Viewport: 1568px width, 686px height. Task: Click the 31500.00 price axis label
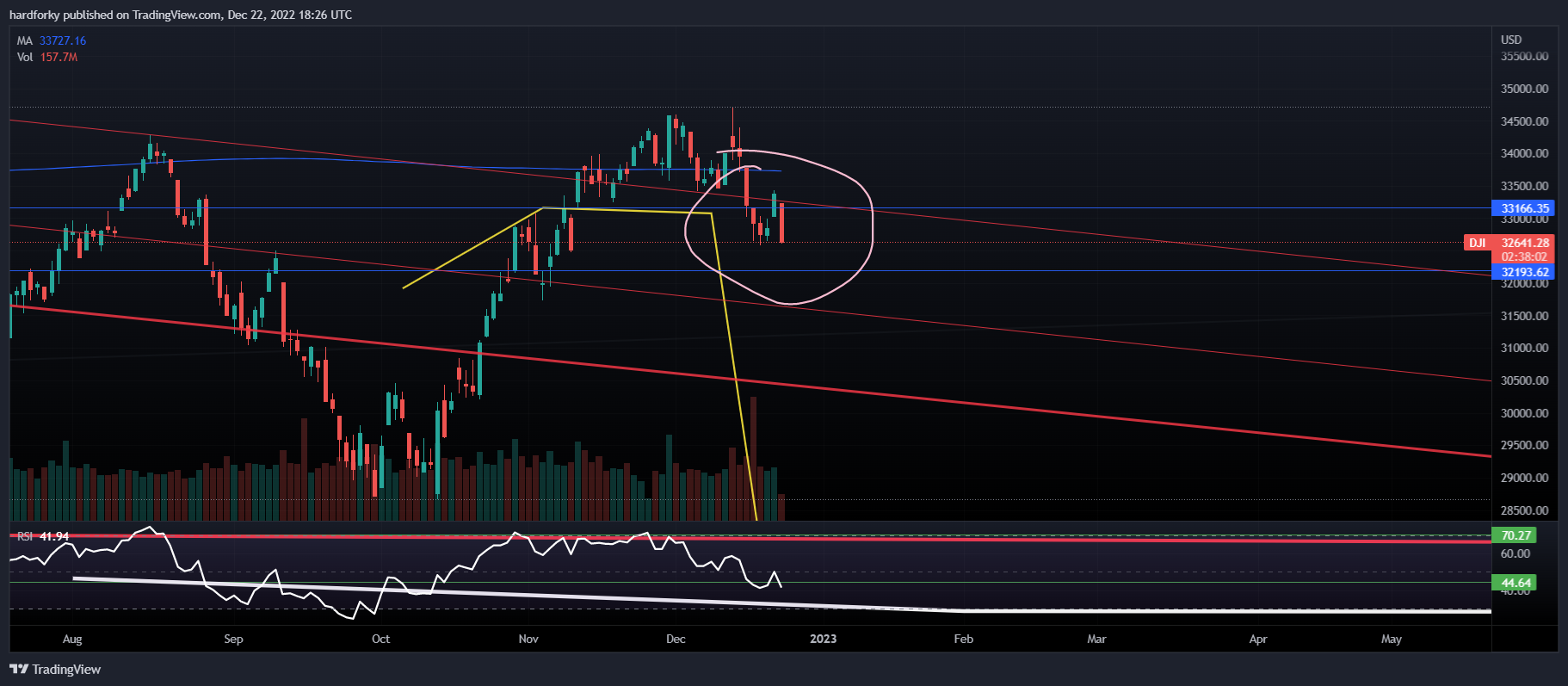(1524, 316)
